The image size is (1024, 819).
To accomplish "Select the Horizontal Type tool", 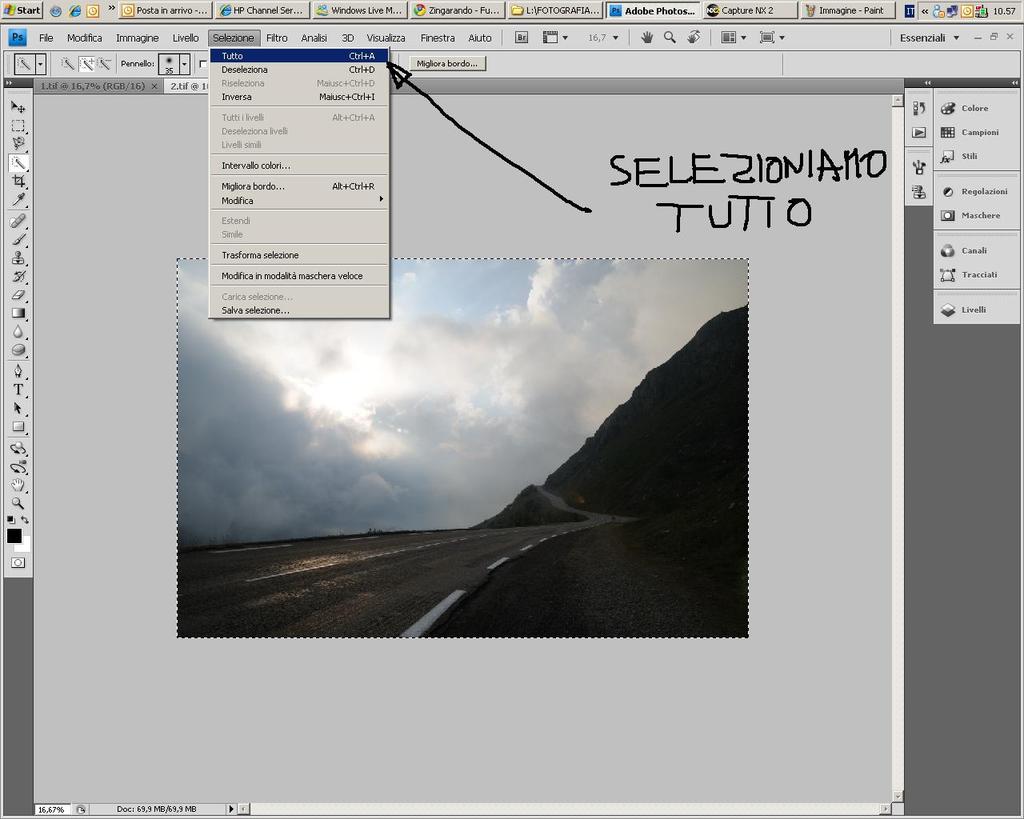I will [x=18, y=389].
